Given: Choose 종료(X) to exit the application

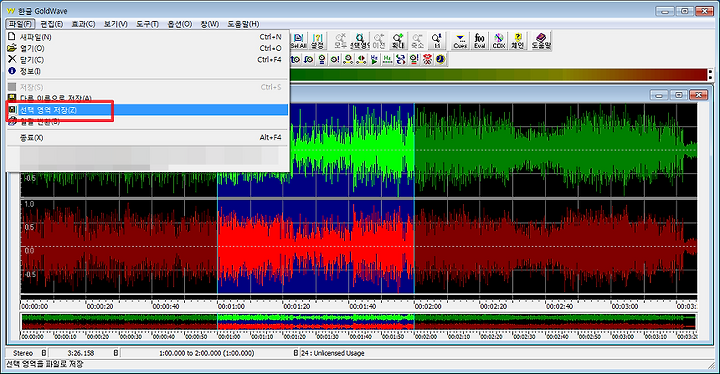Looking at the screenshot, I should tap(147, 137).
